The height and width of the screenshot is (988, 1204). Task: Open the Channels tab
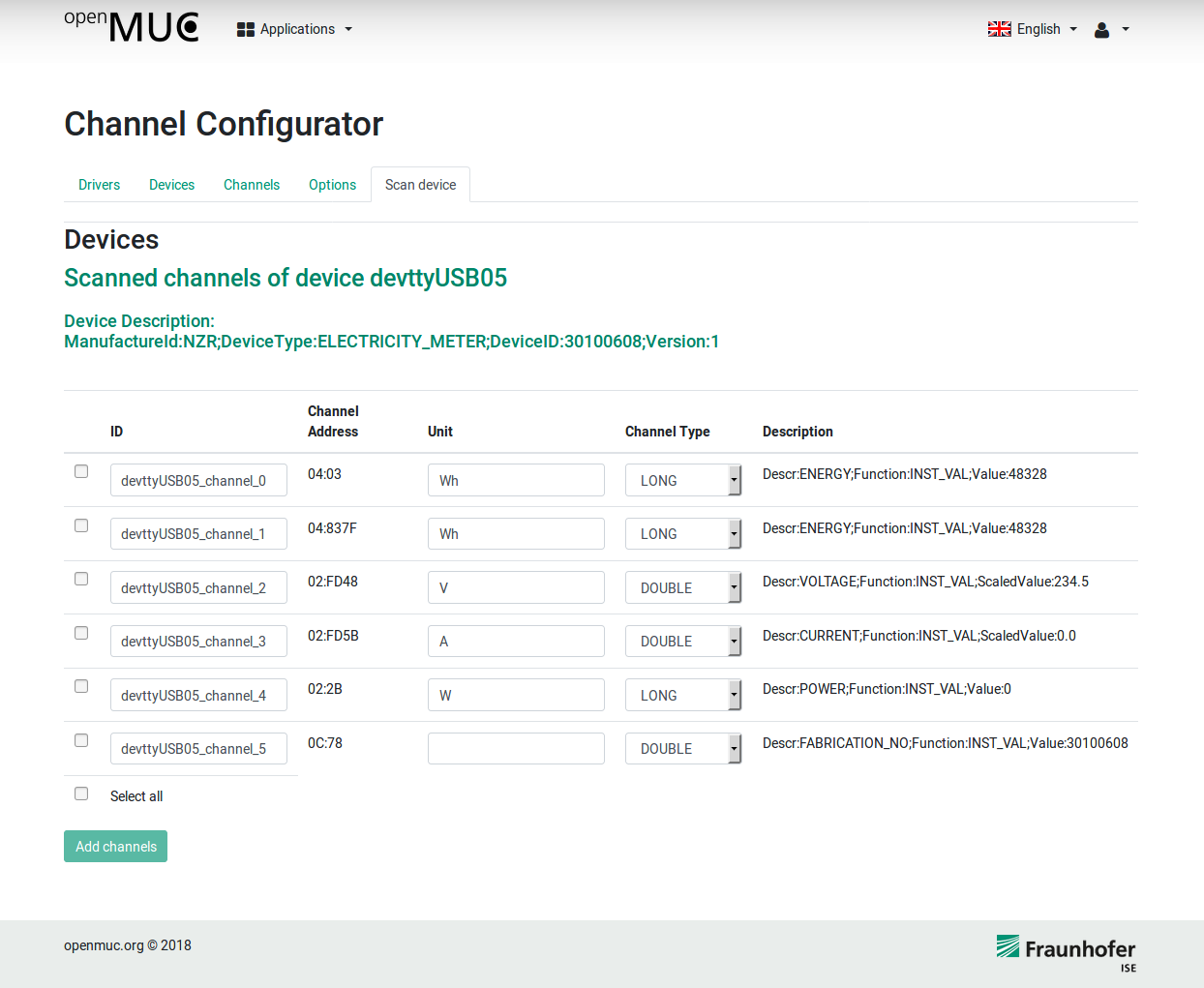pyautogui.click(x=252, y=185)
